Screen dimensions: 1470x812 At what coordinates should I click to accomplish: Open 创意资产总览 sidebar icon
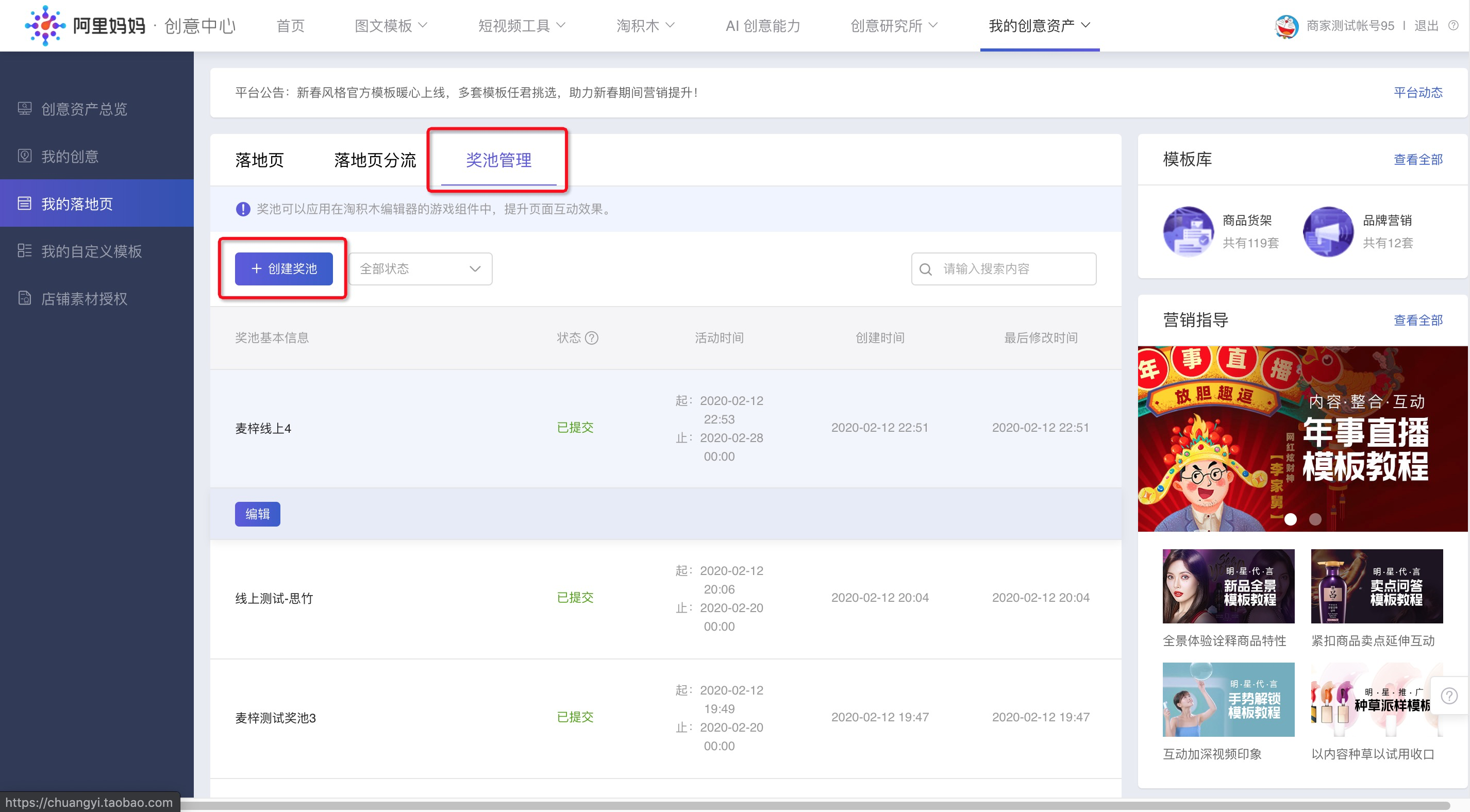[25, 108]
